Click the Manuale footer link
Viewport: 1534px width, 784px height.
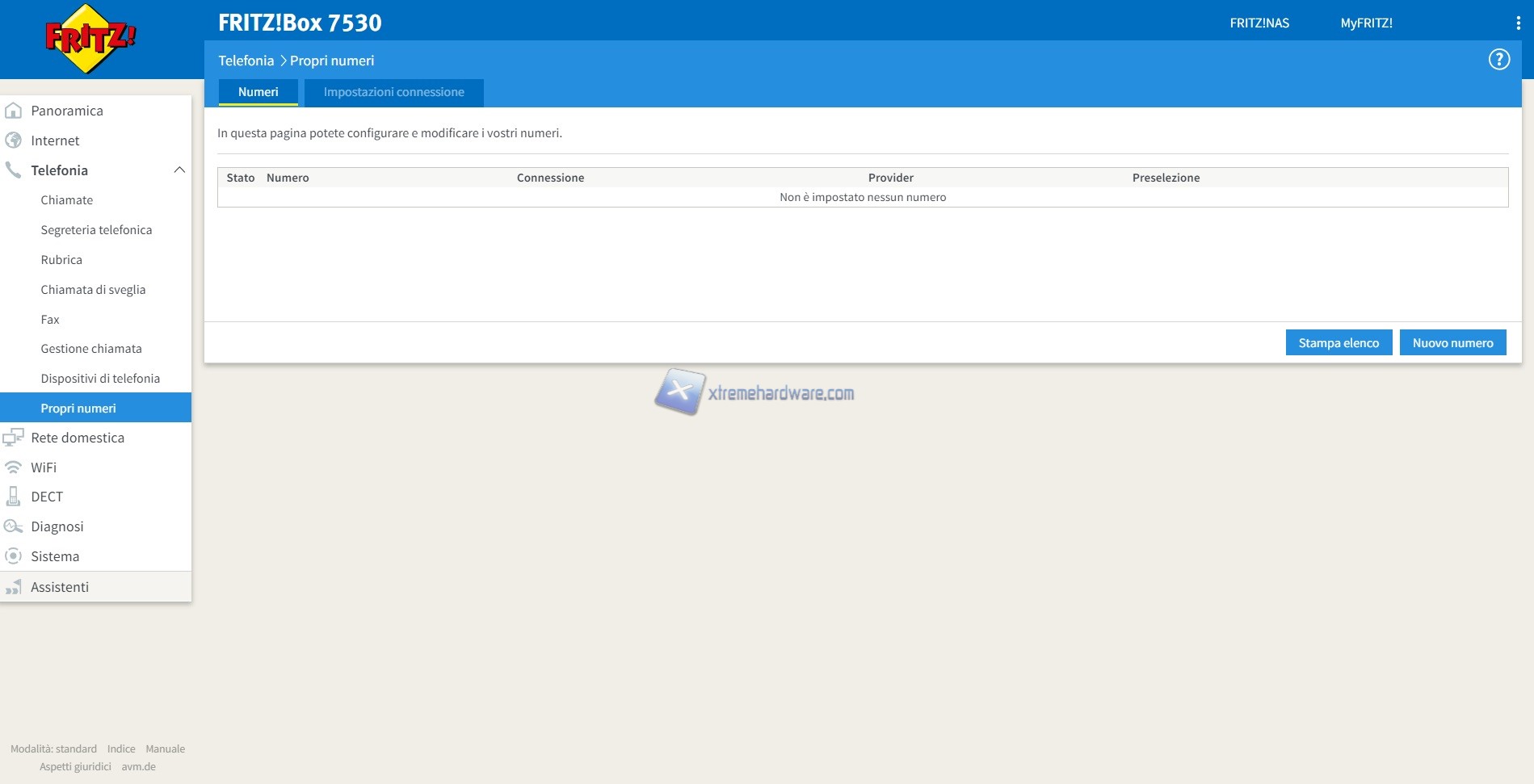tap(165, 749)
